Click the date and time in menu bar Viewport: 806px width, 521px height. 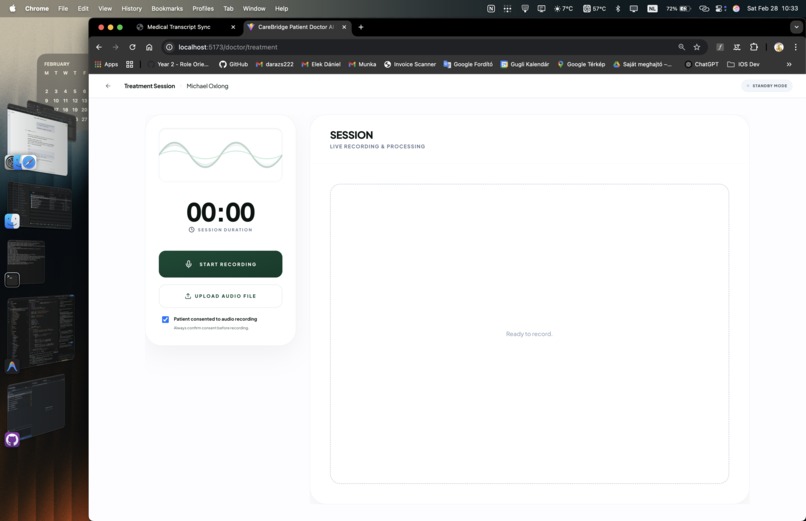coord(772,8)
